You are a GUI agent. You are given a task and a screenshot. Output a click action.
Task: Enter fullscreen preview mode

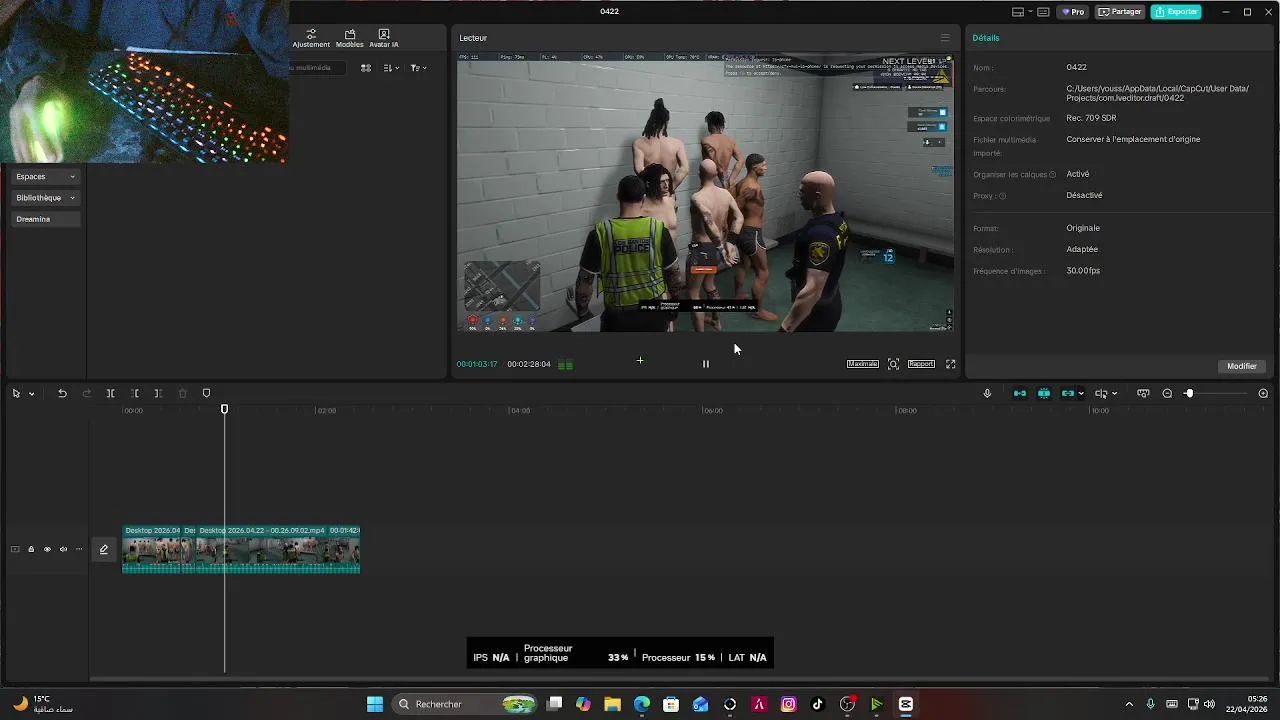pyautogui.click(x=950, y=364)
